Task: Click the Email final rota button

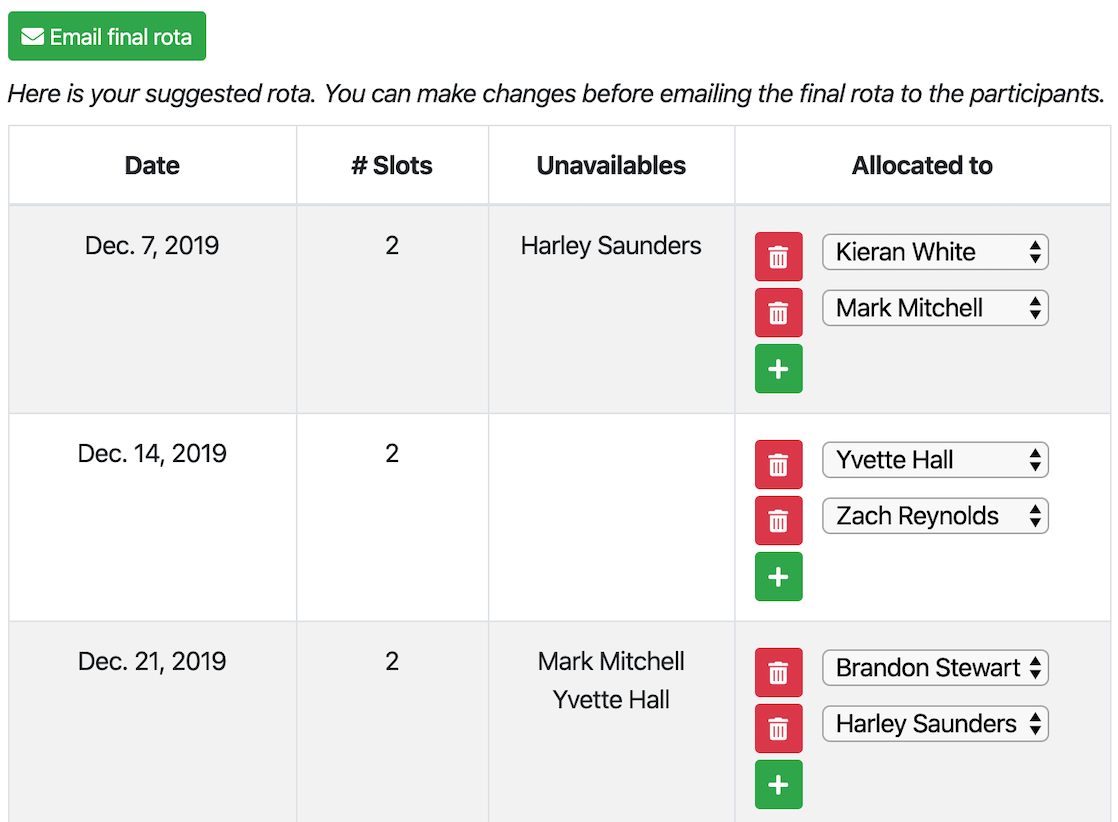Action: tap(107, 37)
